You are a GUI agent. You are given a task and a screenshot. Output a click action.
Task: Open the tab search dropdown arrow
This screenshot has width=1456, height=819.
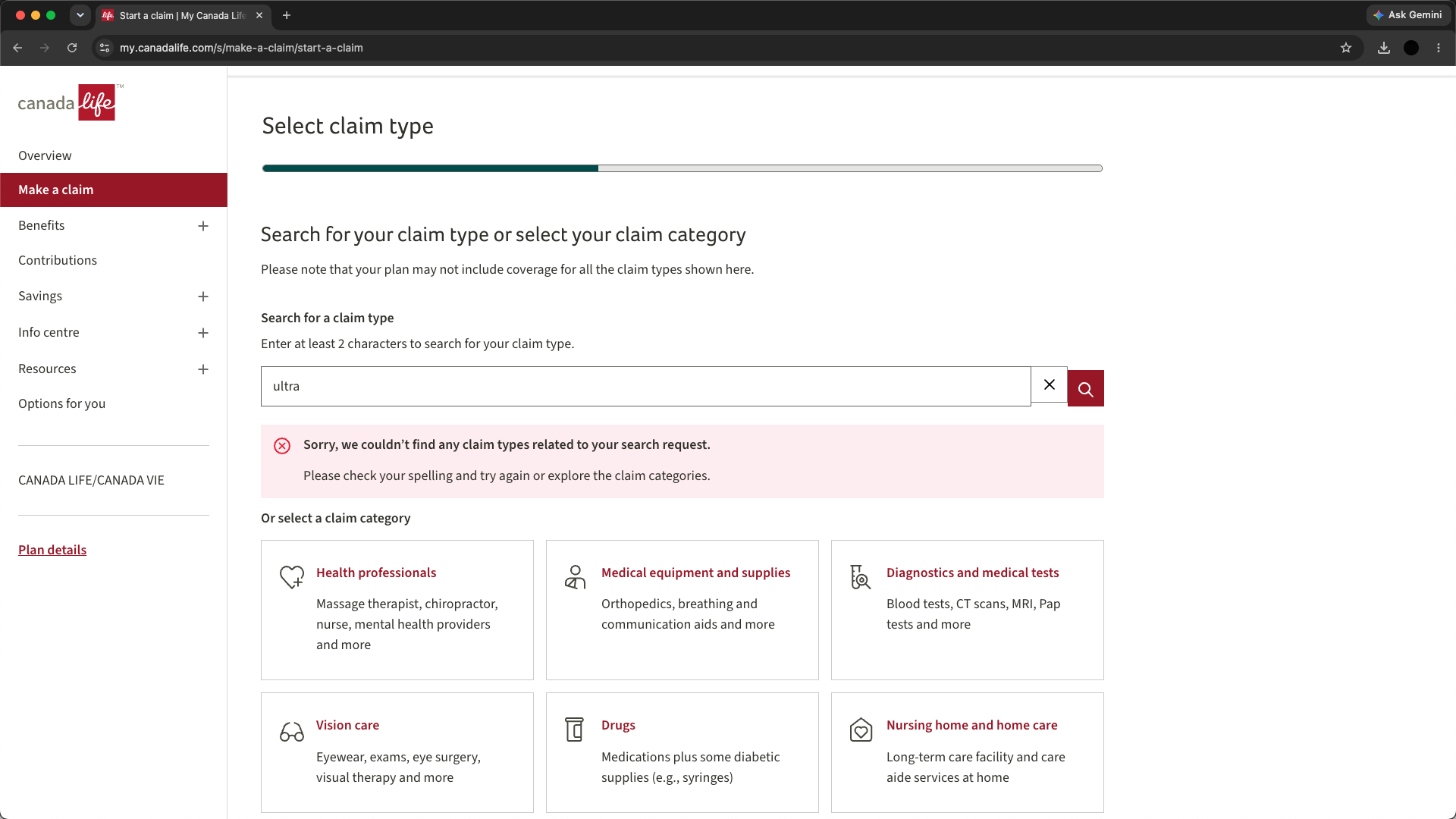click(80, 15)
